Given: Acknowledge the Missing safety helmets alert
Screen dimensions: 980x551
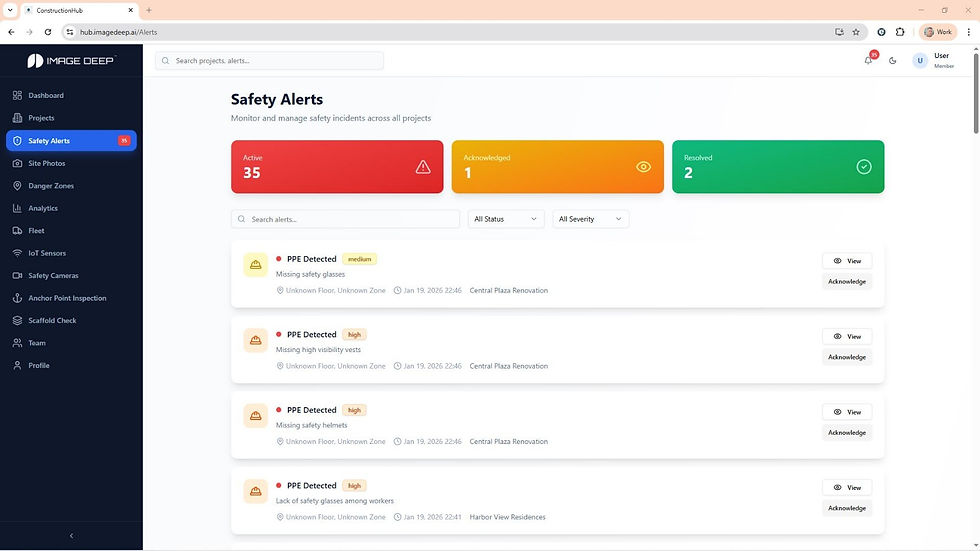Looking at the screenshot, I should point(847,433).
